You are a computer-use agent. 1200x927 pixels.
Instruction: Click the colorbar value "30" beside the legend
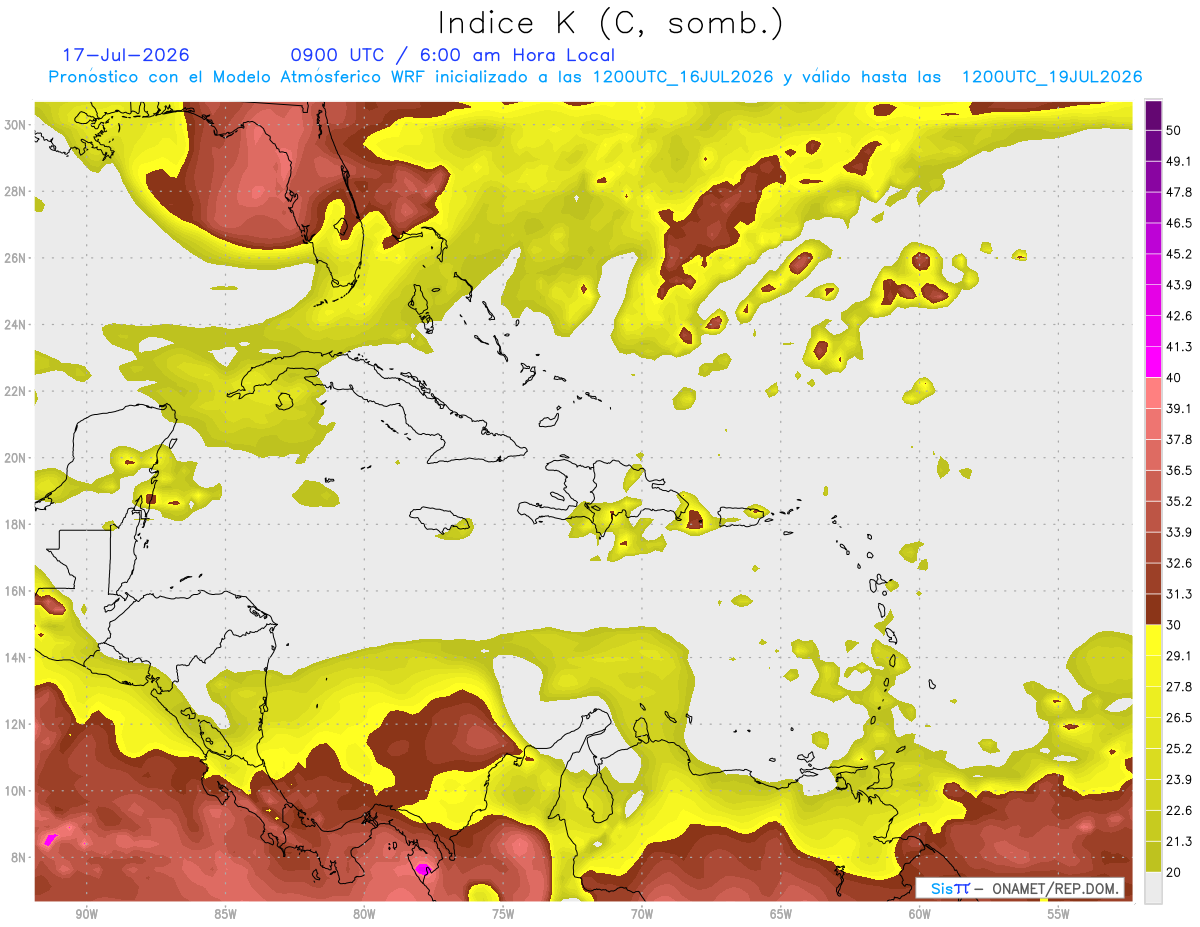(x=1174, y=625)
